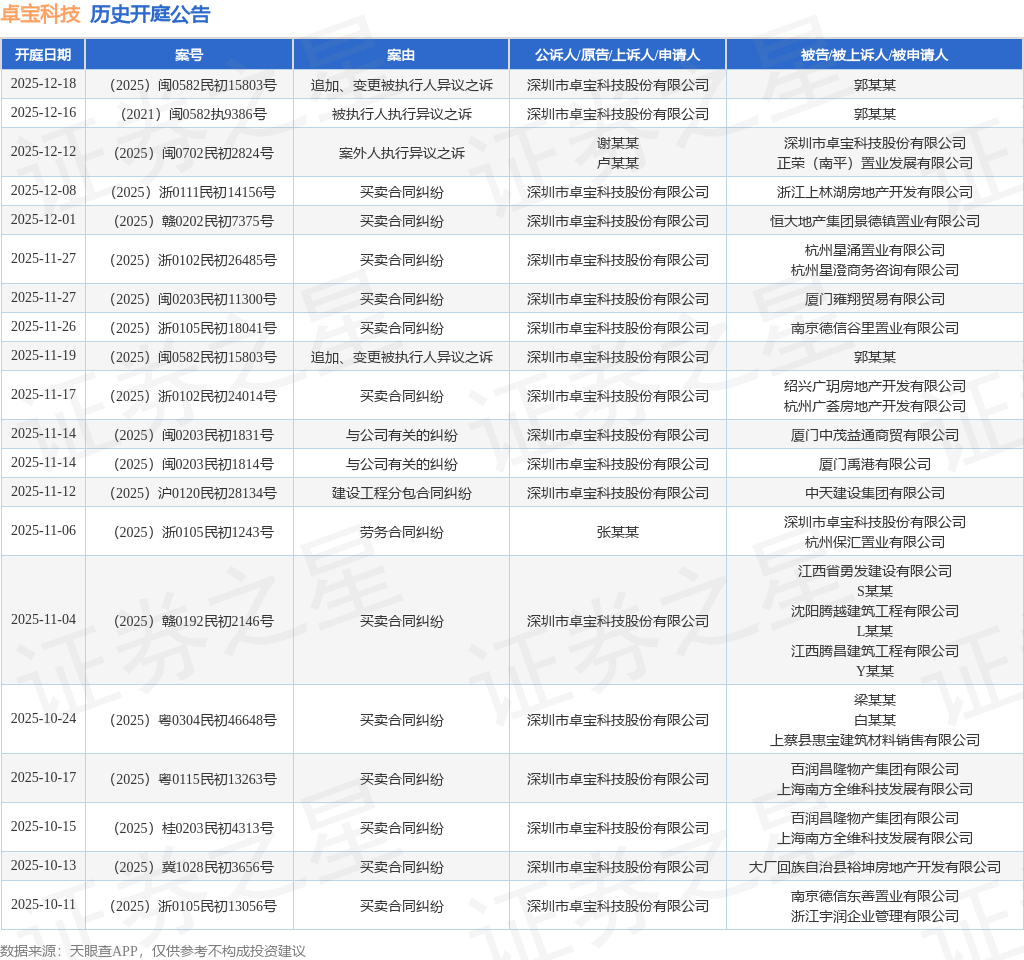Click defendant 厦门雍翔贸易有限公司
The height and width of the screenshot is (960, 1024).
point(874,299)
